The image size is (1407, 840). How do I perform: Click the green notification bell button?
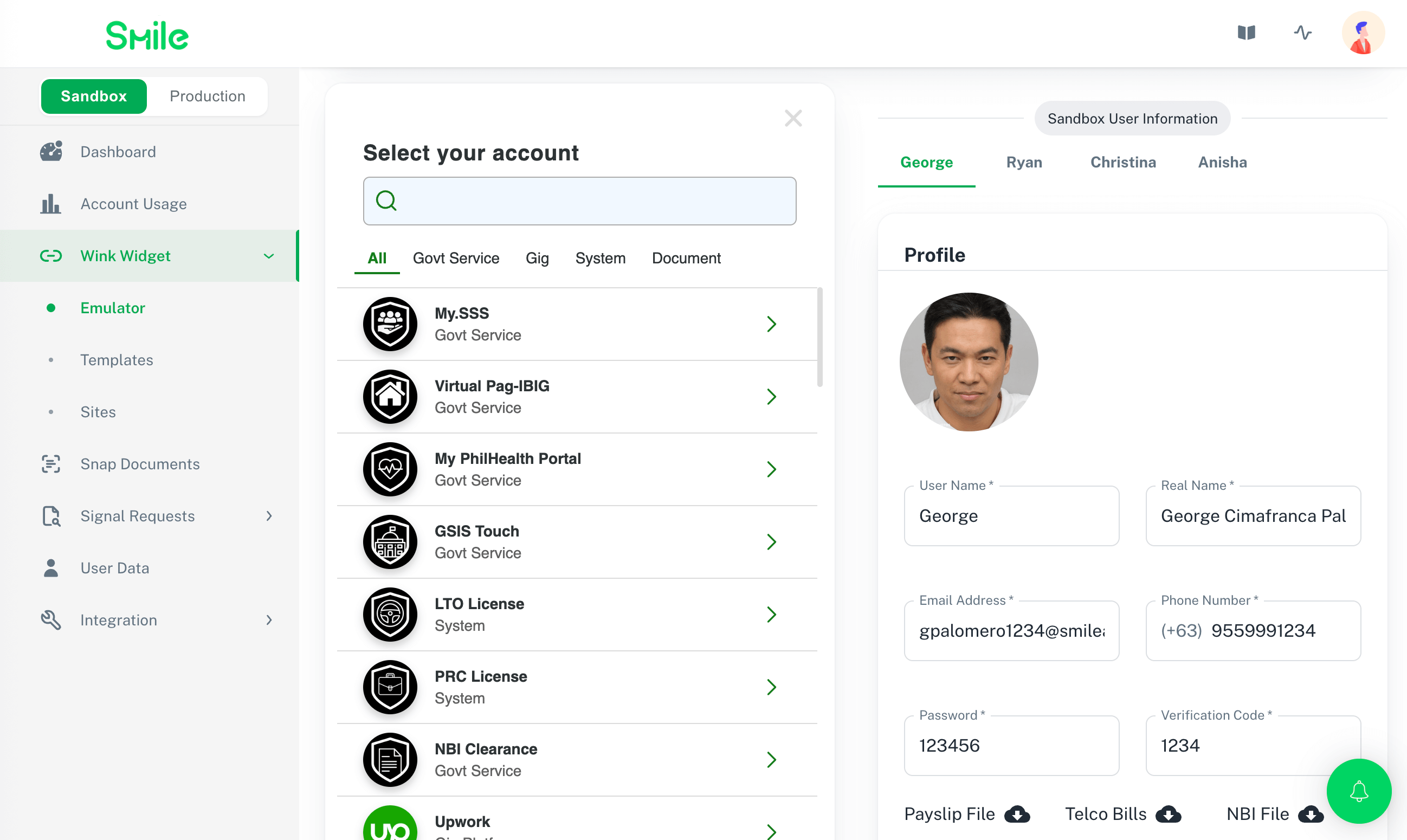[x=1358, y=791]
